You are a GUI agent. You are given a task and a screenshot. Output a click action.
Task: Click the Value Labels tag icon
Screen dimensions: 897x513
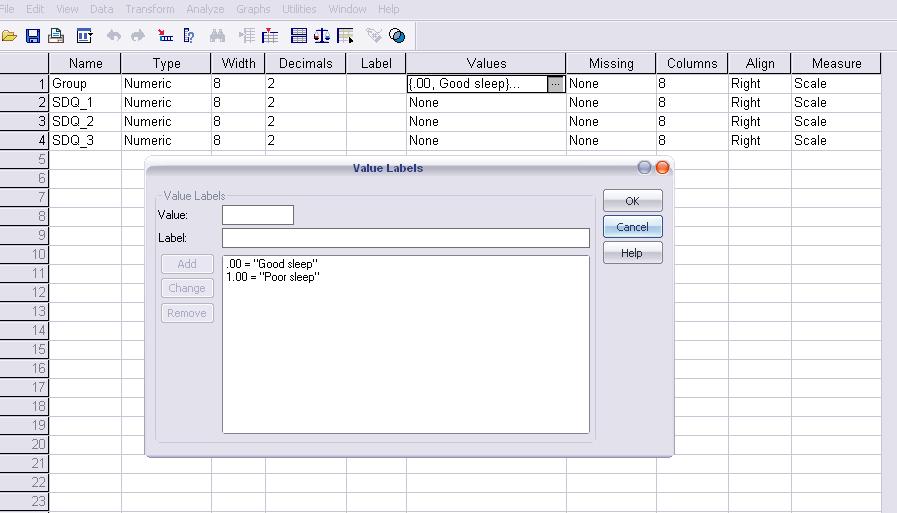pos(373,36)
